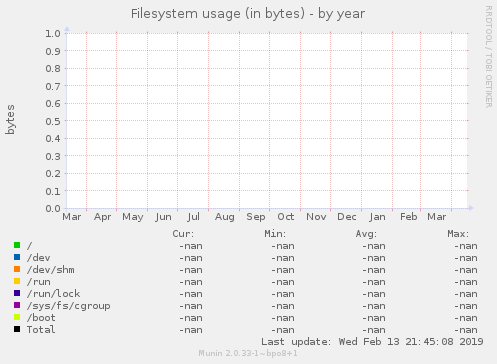Click the Cur -nan value for /dev
Screen dimensions: 497x364
pyautogui.click(x=191, y=258)
